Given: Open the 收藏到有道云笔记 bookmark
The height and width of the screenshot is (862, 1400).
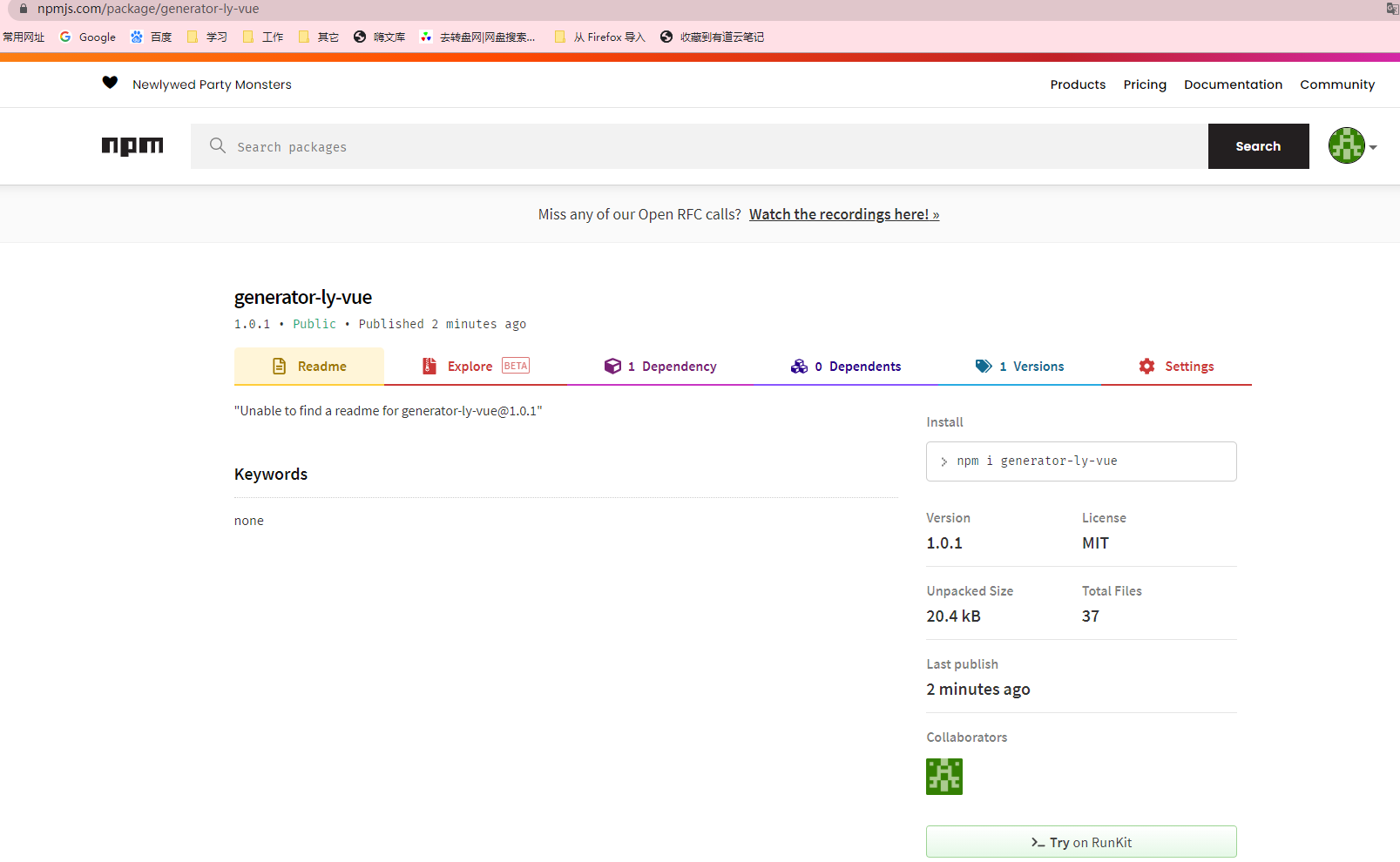Looking at the screenshot, I should pyautogui.click(x=713, y=37).
